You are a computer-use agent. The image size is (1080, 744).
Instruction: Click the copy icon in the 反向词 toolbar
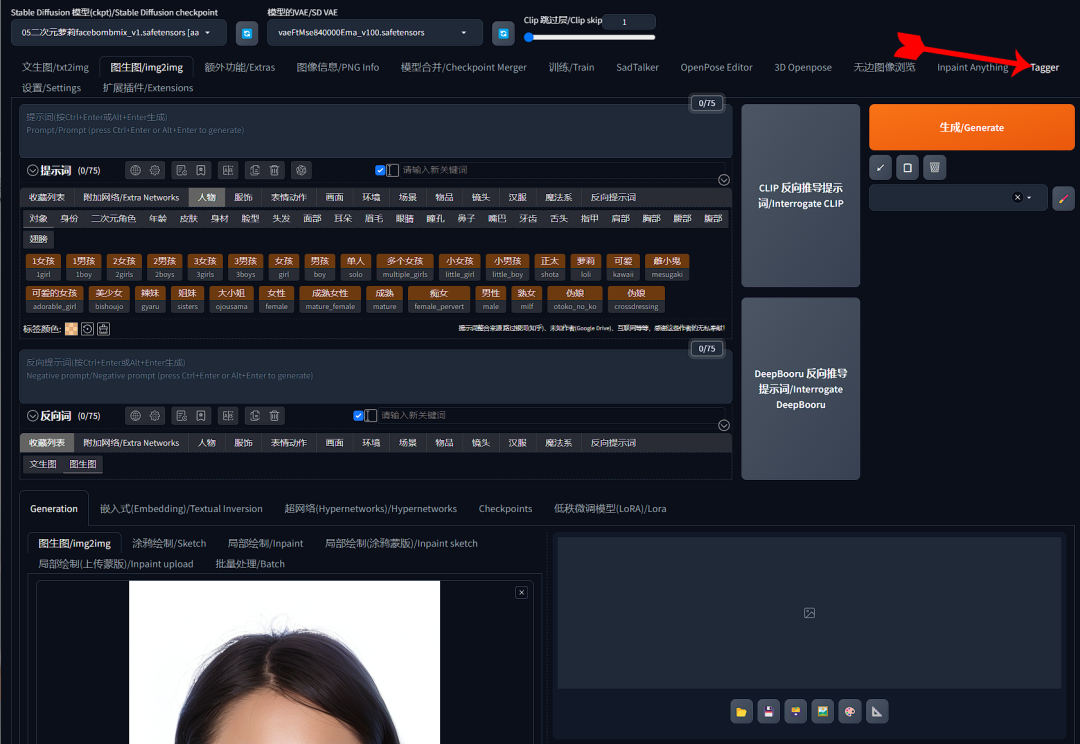pyautogui.click(x=255, y=415)
